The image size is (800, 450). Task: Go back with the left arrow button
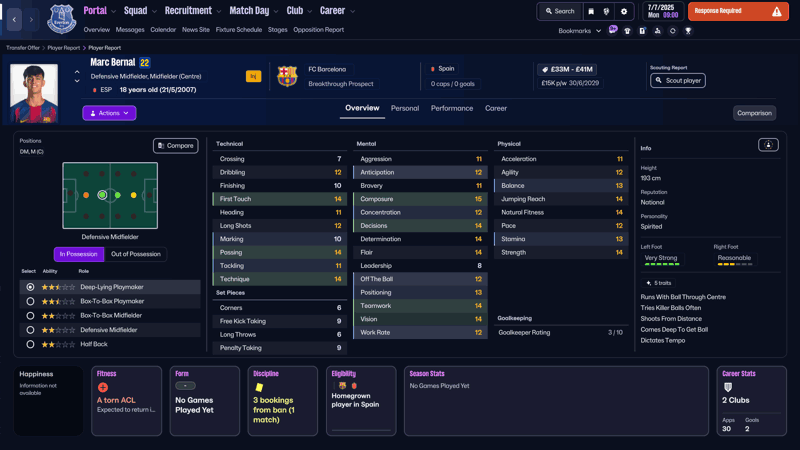tap(14, 19)
